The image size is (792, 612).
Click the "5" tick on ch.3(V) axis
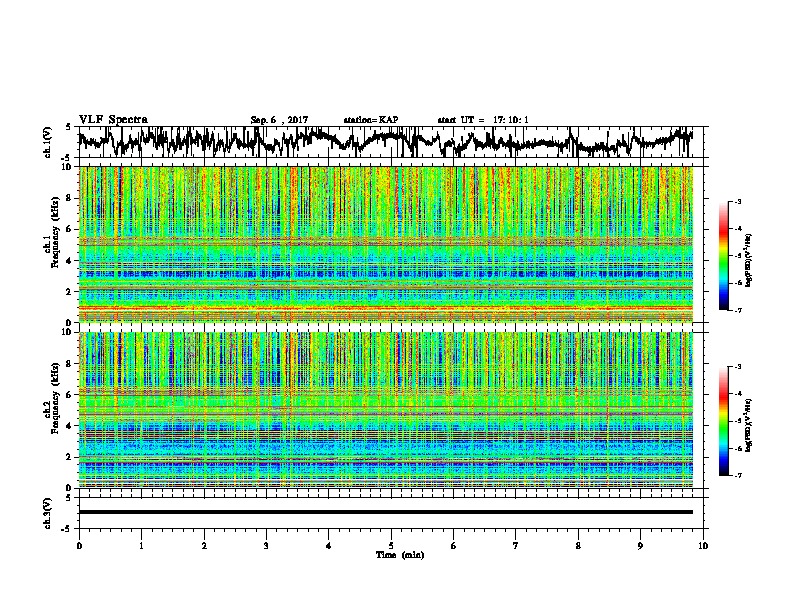click(x=68, y=498)
